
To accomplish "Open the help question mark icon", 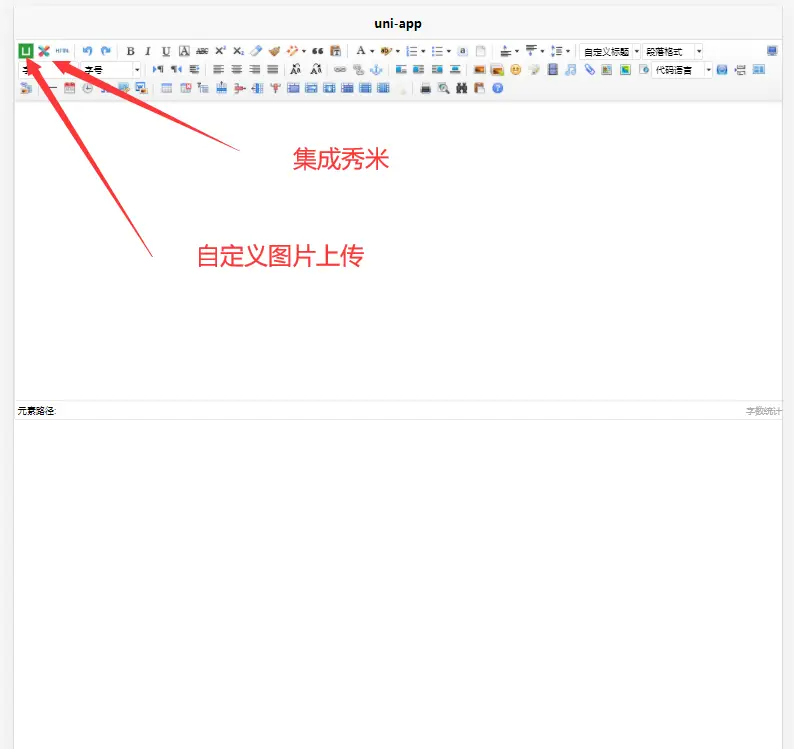I will pos(497,88).
